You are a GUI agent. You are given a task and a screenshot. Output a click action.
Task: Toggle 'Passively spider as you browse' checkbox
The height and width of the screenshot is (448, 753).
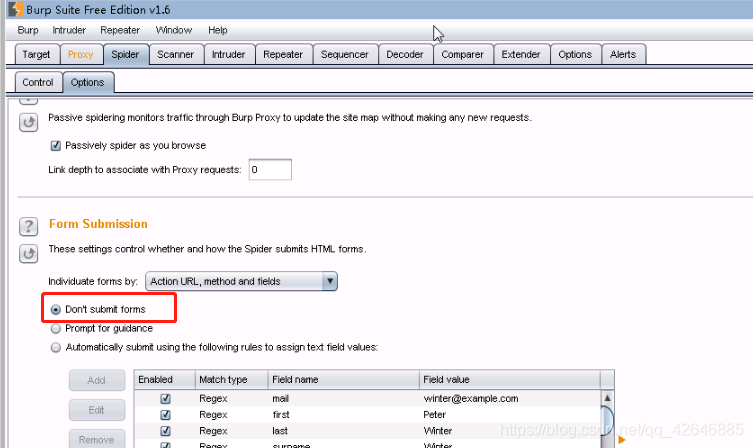(x=55, y=145)
